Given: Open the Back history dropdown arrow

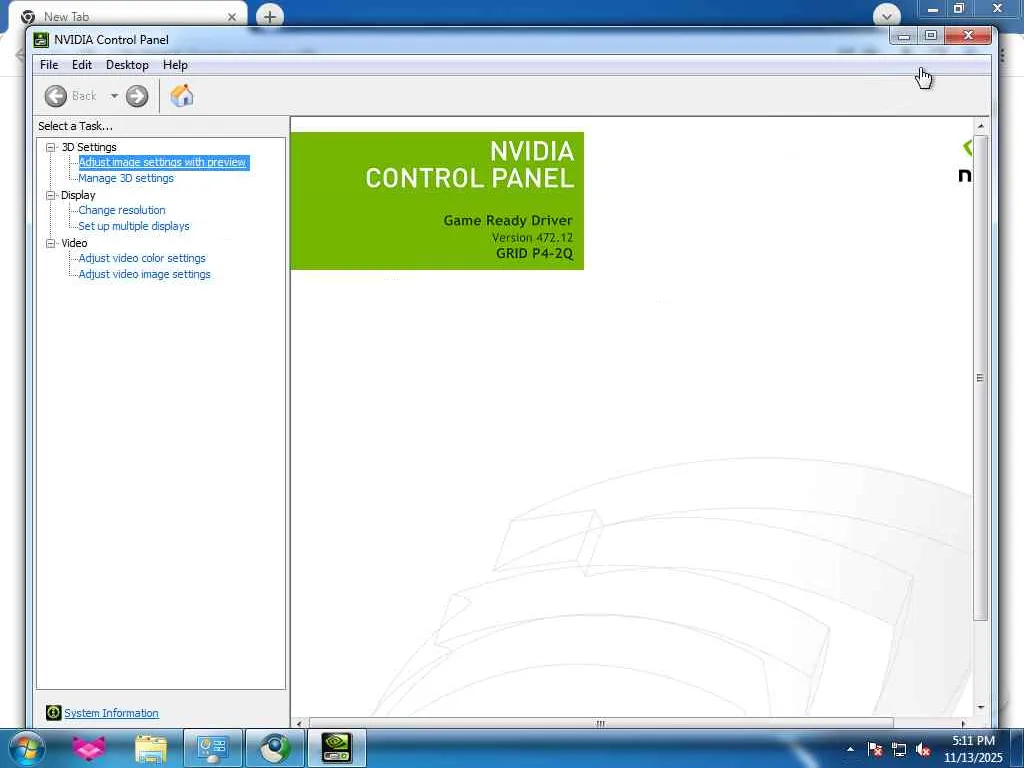Looking at the screenshot, I should pos(114,96).
